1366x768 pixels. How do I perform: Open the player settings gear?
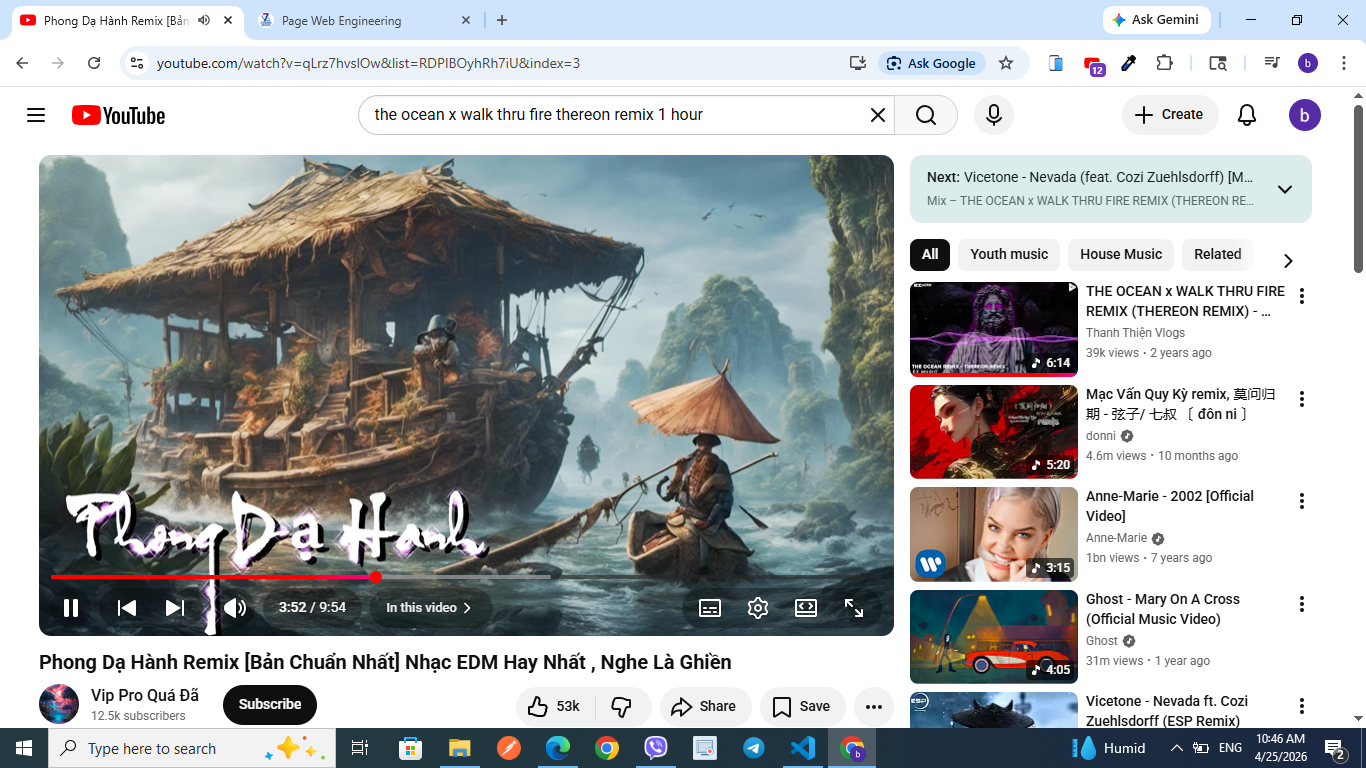[758, 608]
